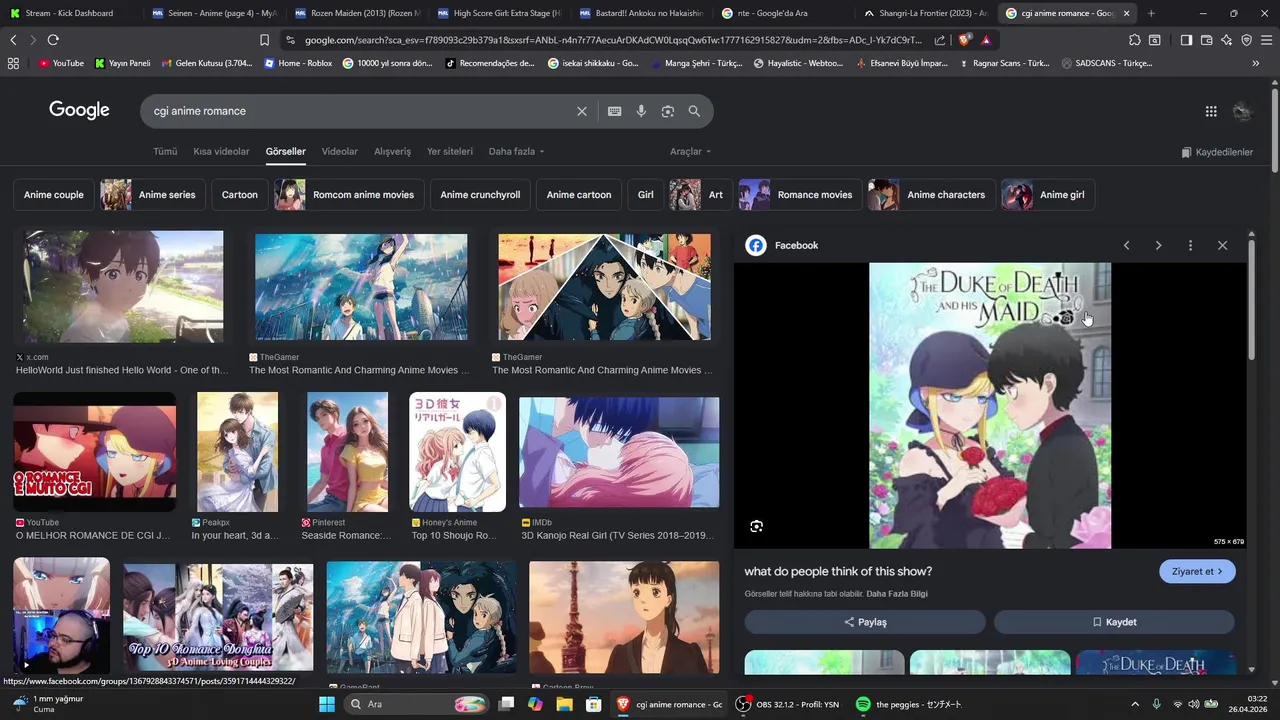
Task: Click the 'Ziyaret et' visit button
Action: pyautogui.click(x=1197, y=571)
